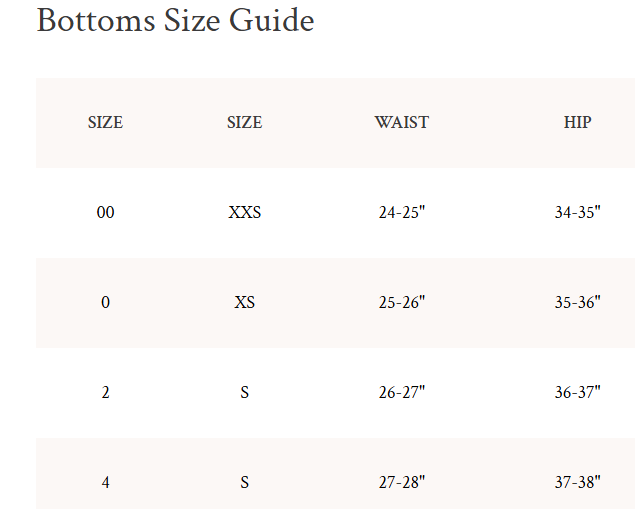Click the HIP column header
The height and width of the screenshot is (509, 635).
(577, 123)
